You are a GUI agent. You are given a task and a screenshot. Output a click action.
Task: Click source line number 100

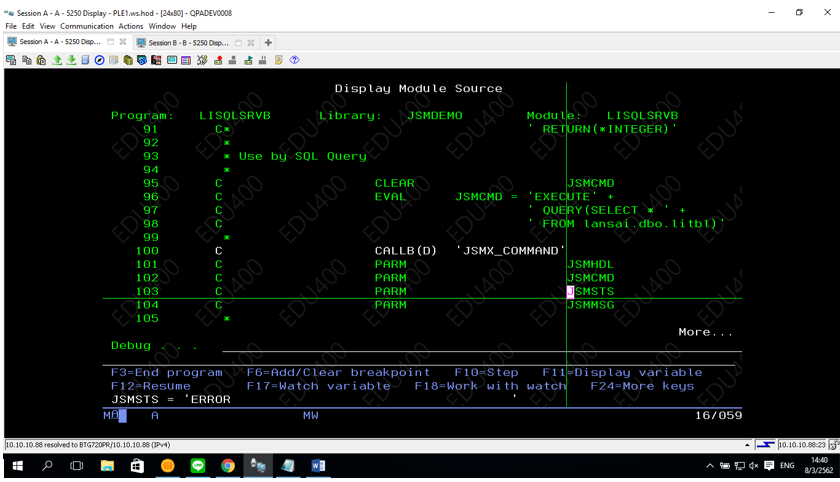pos(147,251)
